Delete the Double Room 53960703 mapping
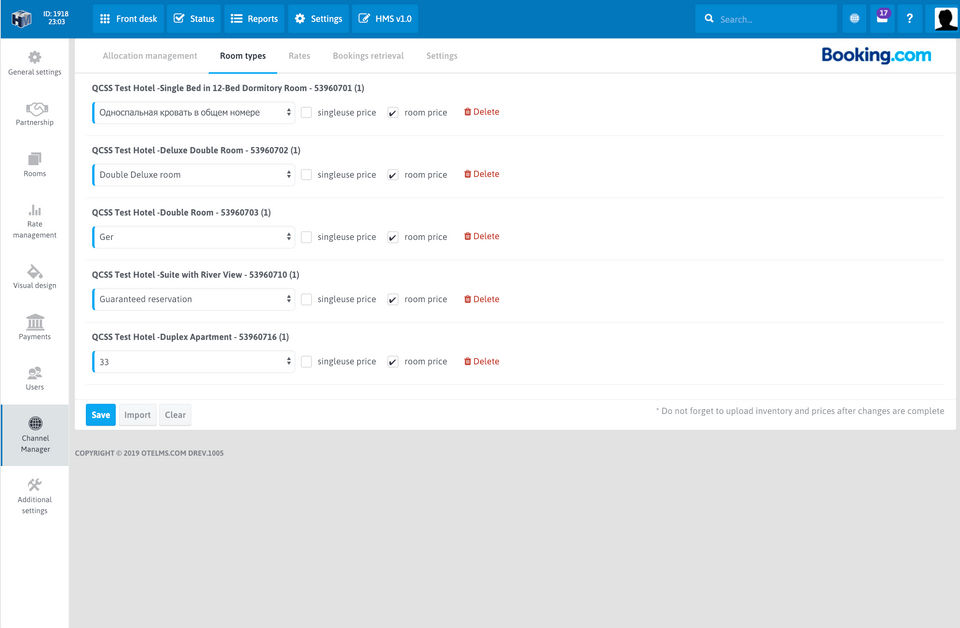The height and width of the screenshot is (628, 960). 482,236
